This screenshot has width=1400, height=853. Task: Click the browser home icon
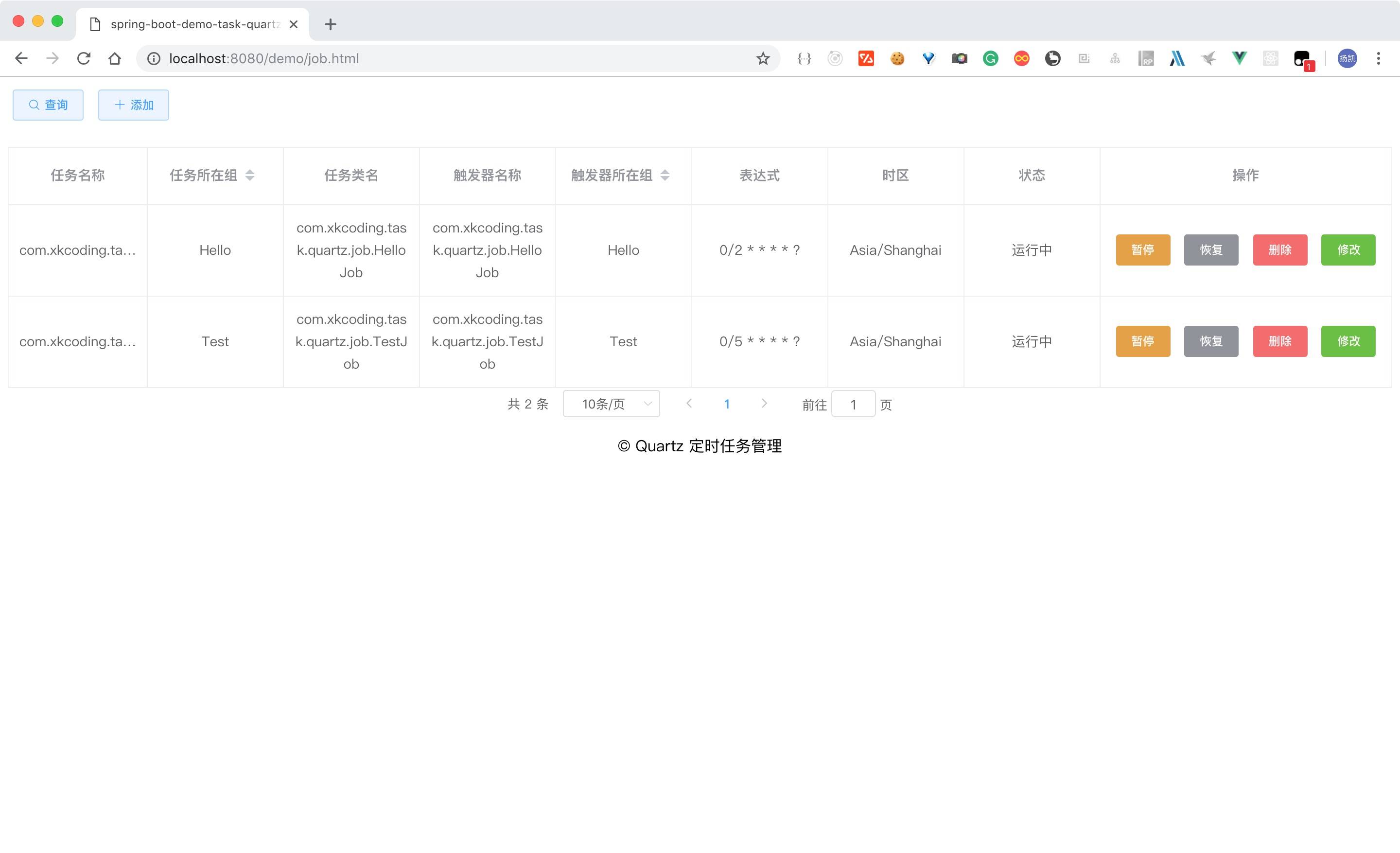[115, 58]
